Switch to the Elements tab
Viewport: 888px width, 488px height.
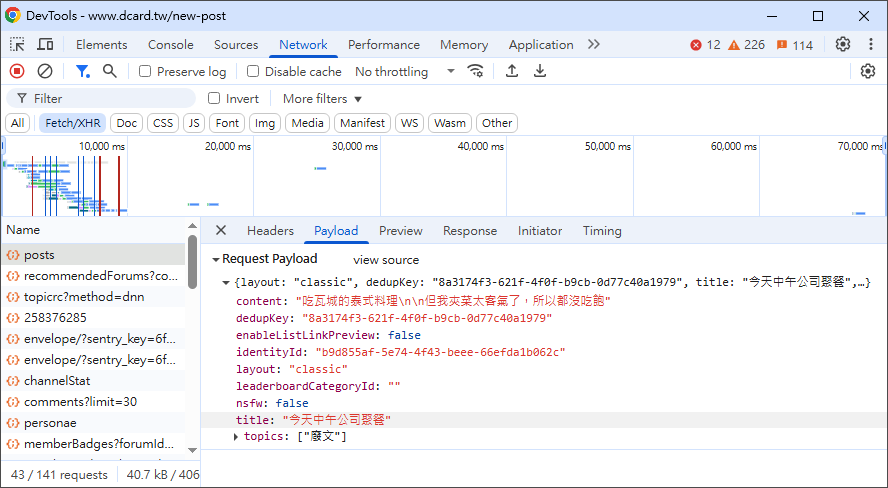tap(101, 45)
